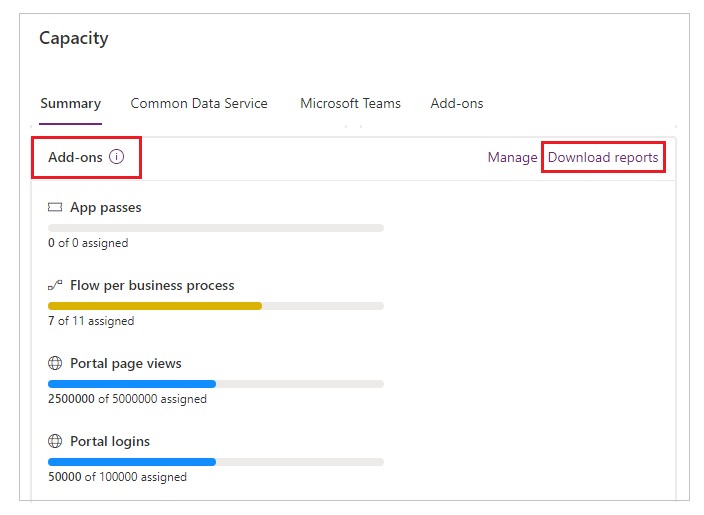The height and width of the screenshot is (515, 704).
Task: Click the Download reports link
Action: coord(603,158)
